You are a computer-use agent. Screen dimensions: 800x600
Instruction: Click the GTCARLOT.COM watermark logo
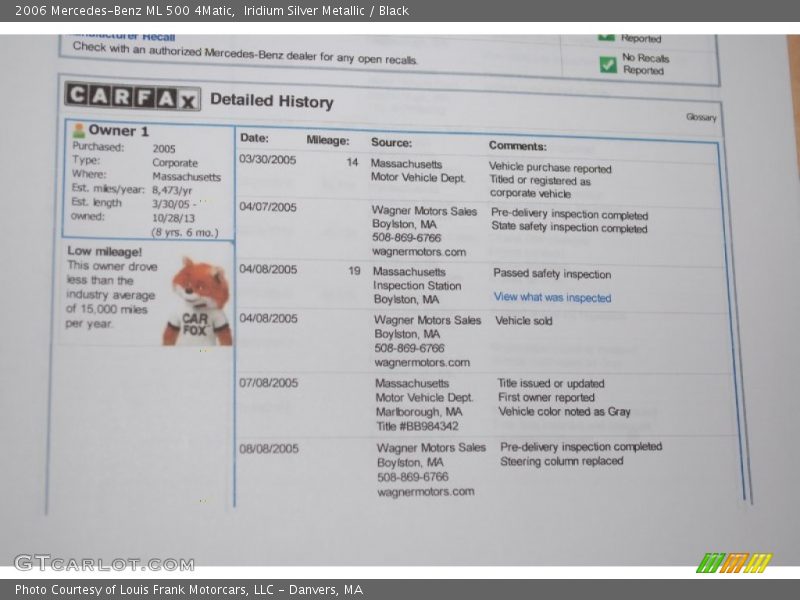point(103,563)
